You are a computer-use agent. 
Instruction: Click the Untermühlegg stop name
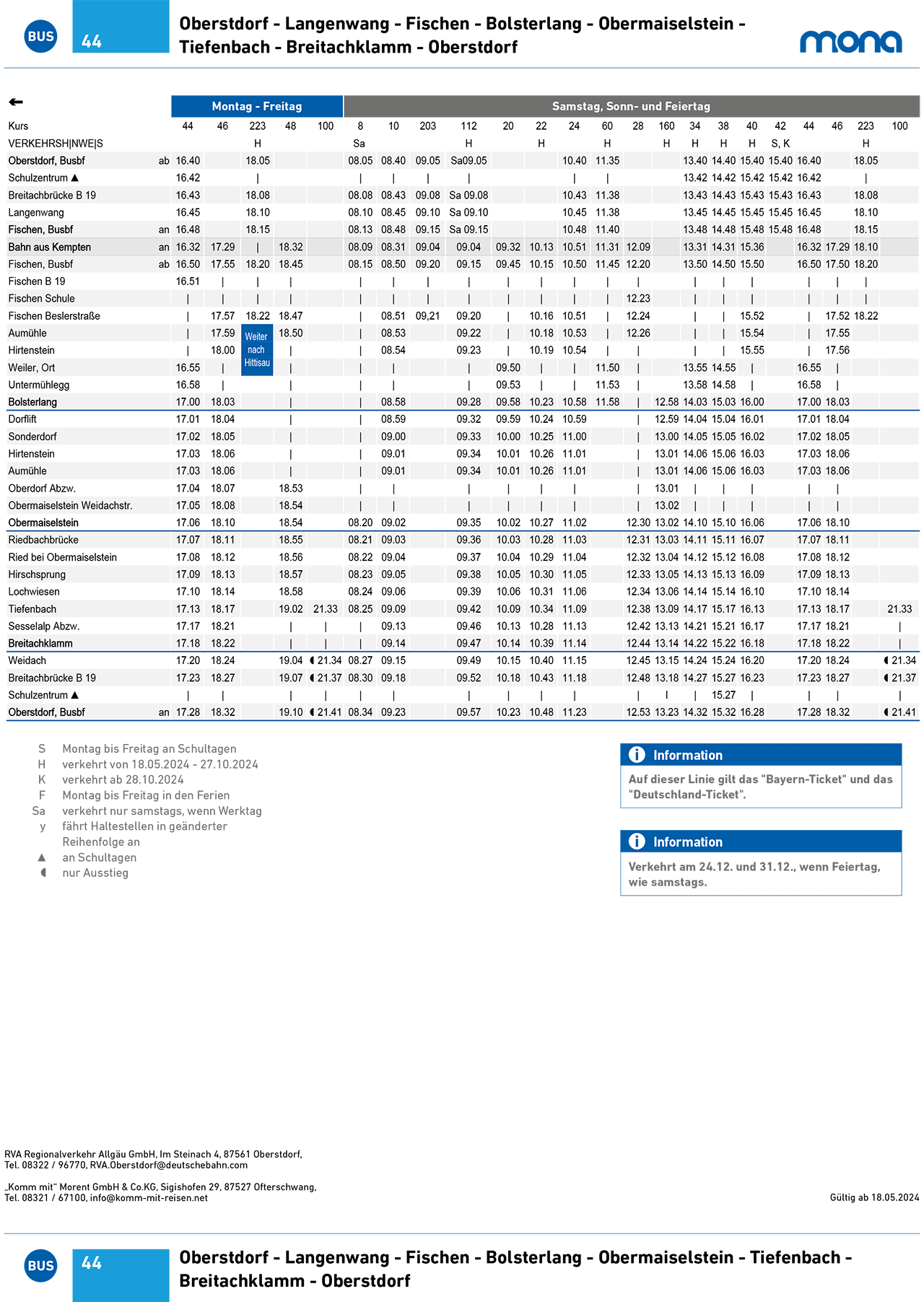[x=39, y=385]
